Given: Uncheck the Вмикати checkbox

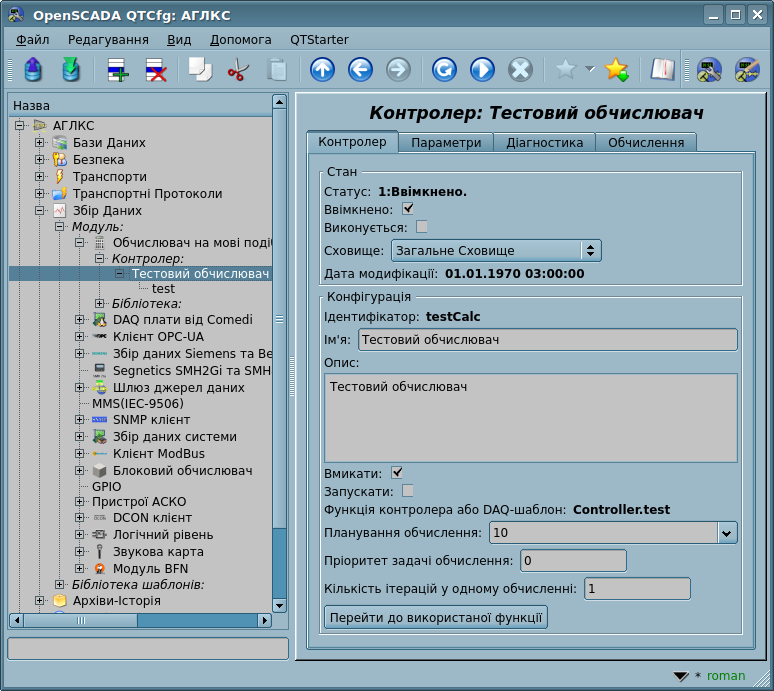Looking at the screenshot, I should tap(397, 472).
